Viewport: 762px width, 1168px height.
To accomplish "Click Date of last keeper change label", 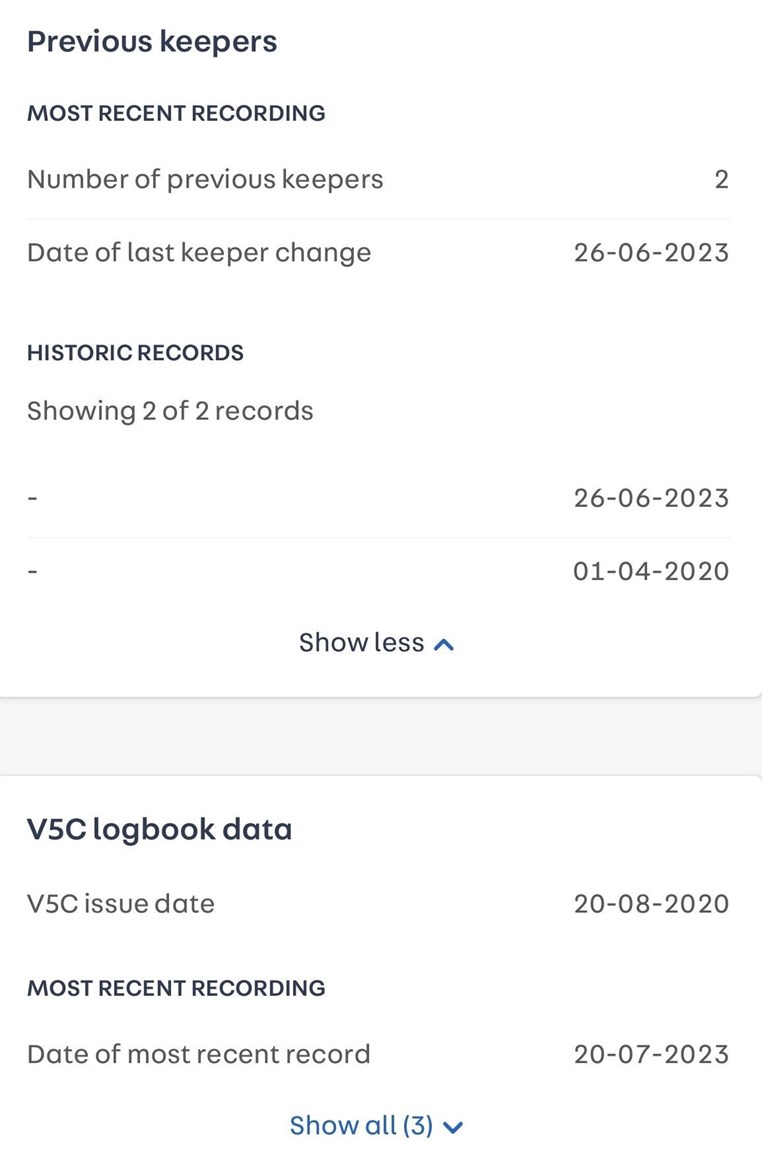I will tap(199, 253).
